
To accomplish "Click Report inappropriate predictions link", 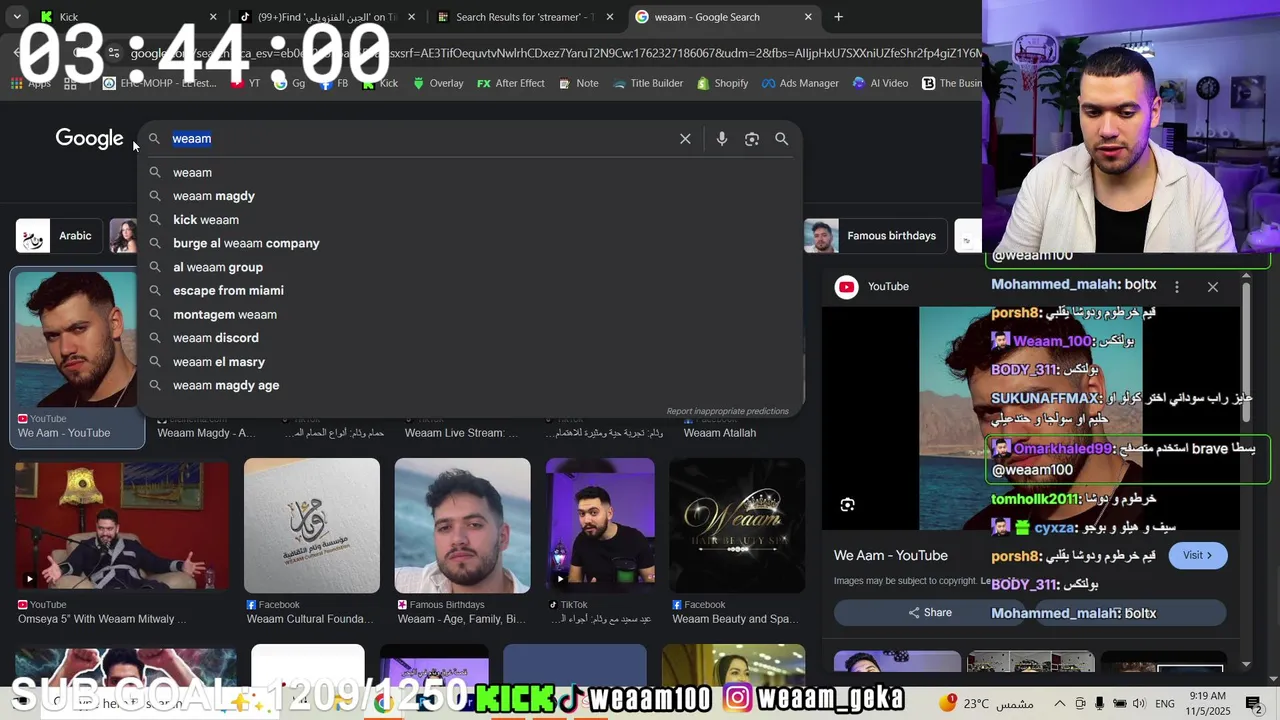I will pos(728,411).
